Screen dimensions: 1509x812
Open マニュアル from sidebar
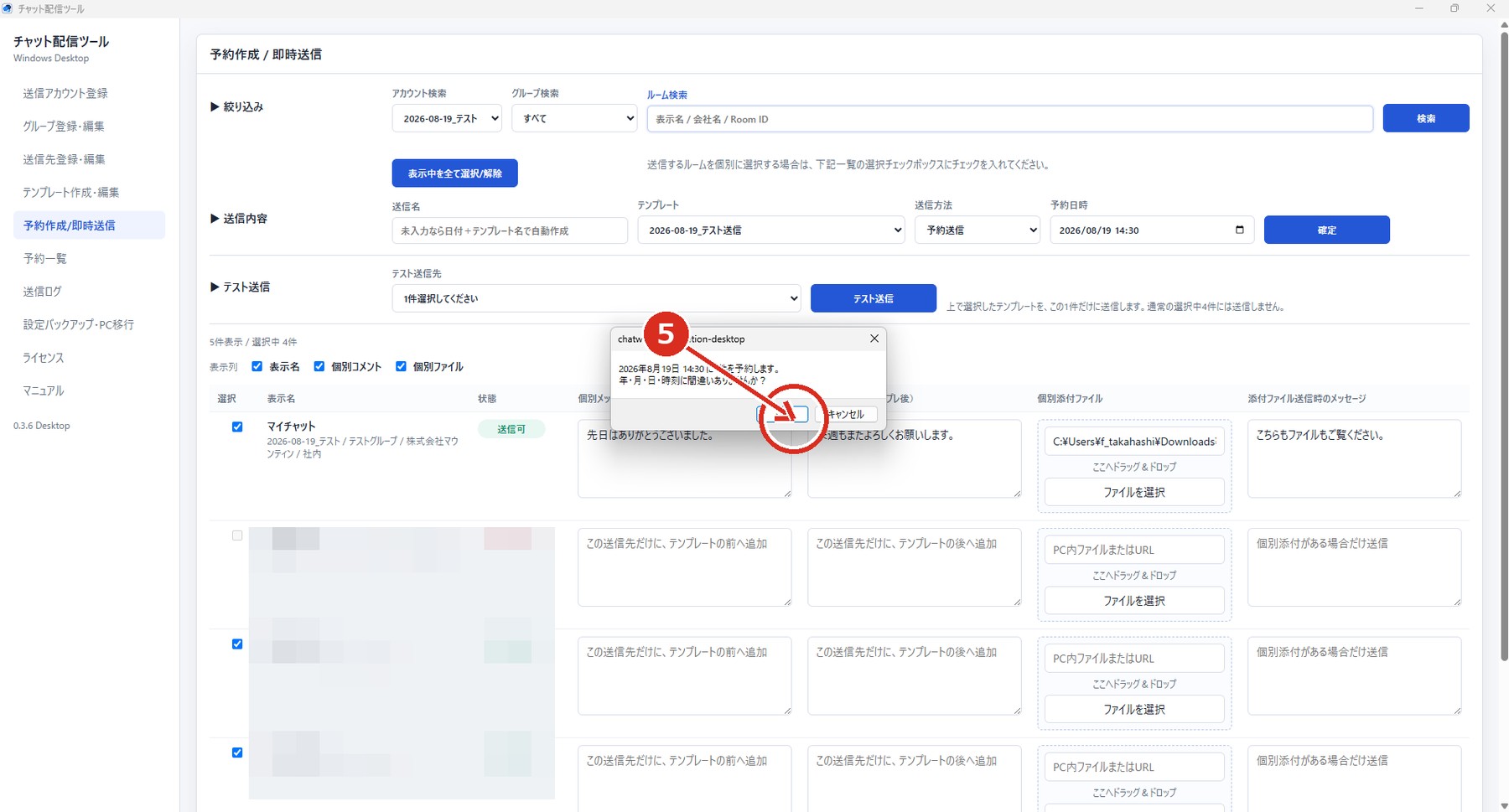44,390
